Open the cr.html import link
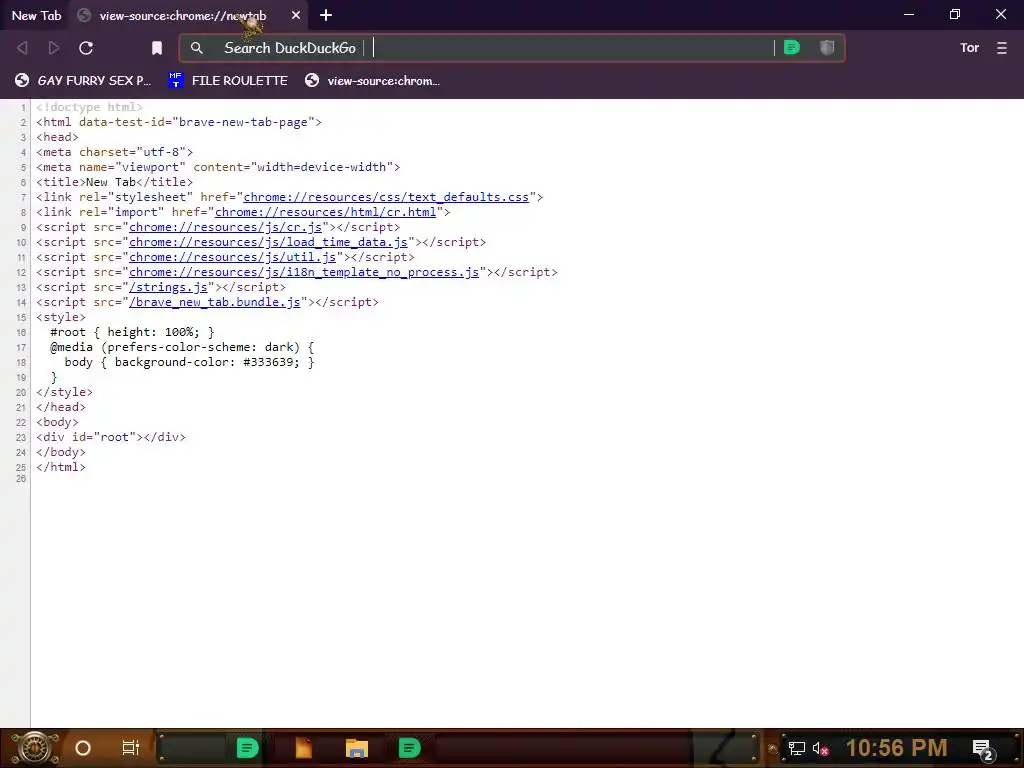The image size is (1024, 768). click(325, 212)
